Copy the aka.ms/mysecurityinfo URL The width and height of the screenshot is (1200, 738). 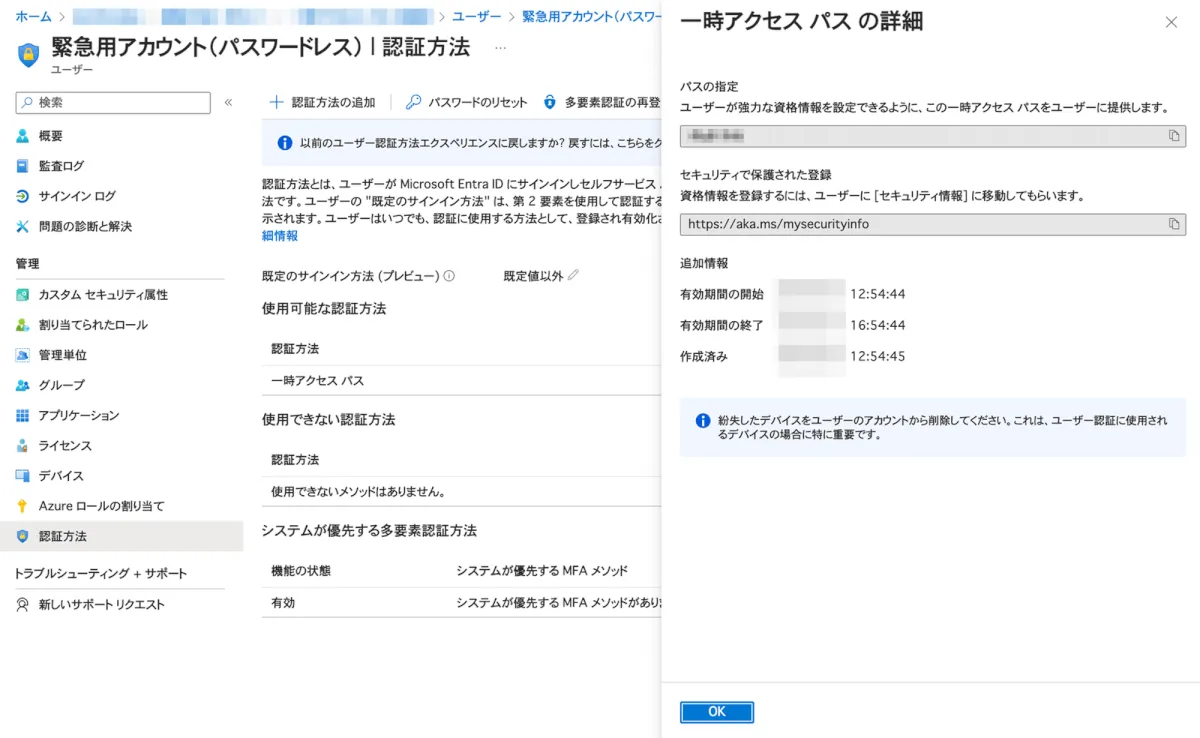click(x=1174, y=224)
